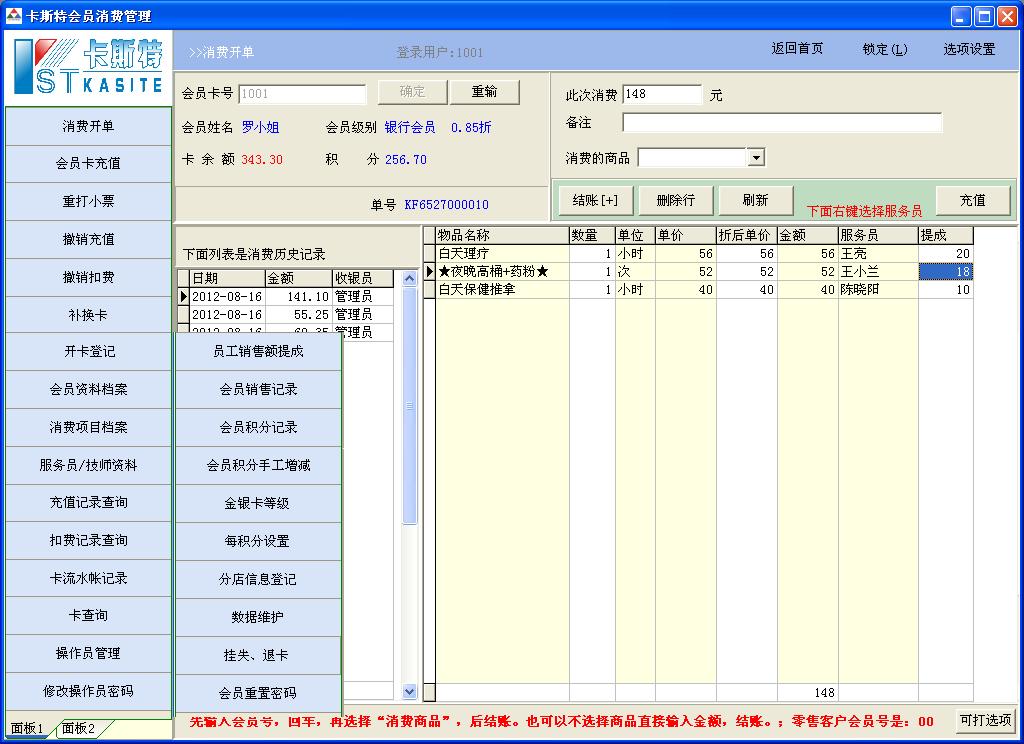Click 返回首页 in the top bar
This screenshot has height=744, width=1024.
tap(797, 49)
